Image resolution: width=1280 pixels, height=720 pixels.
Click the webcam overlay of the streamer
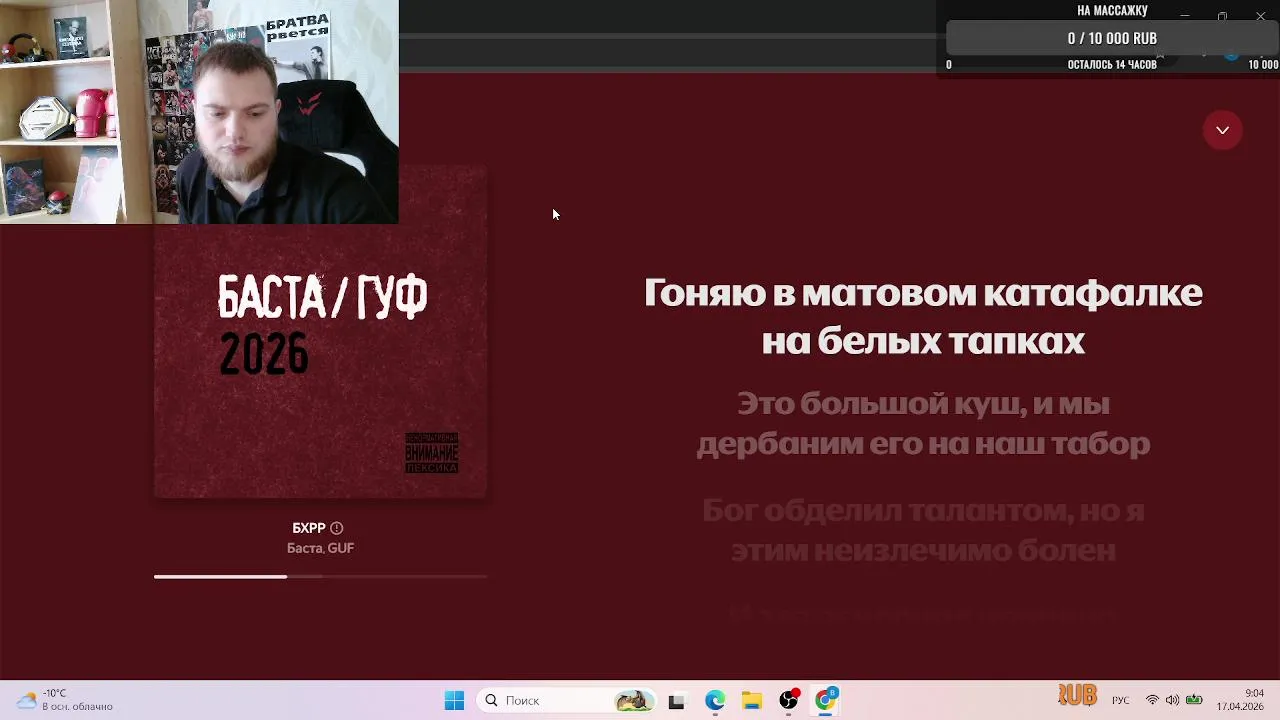(199, 112)
